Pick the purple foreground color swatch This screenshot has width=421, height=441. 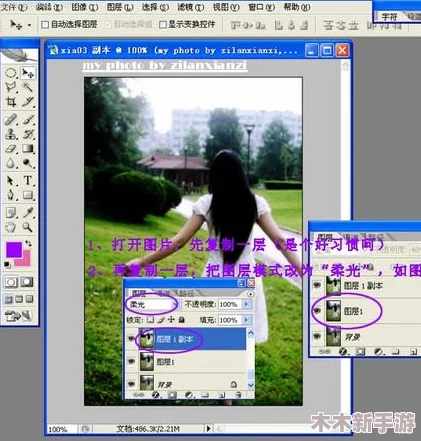tap(13, 249)
